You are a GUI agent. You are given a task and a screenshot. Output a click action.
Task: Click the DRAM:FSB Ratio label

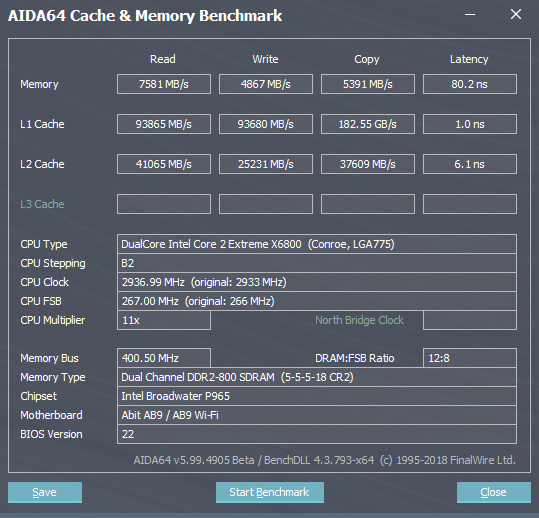(354, 358)
